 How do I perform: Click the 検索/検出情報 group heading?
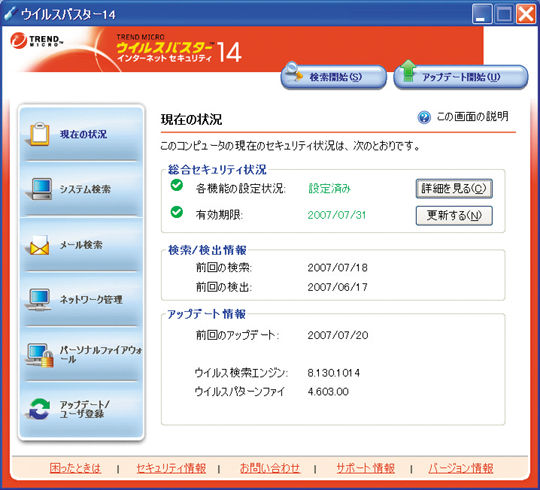tap(207, 250)
